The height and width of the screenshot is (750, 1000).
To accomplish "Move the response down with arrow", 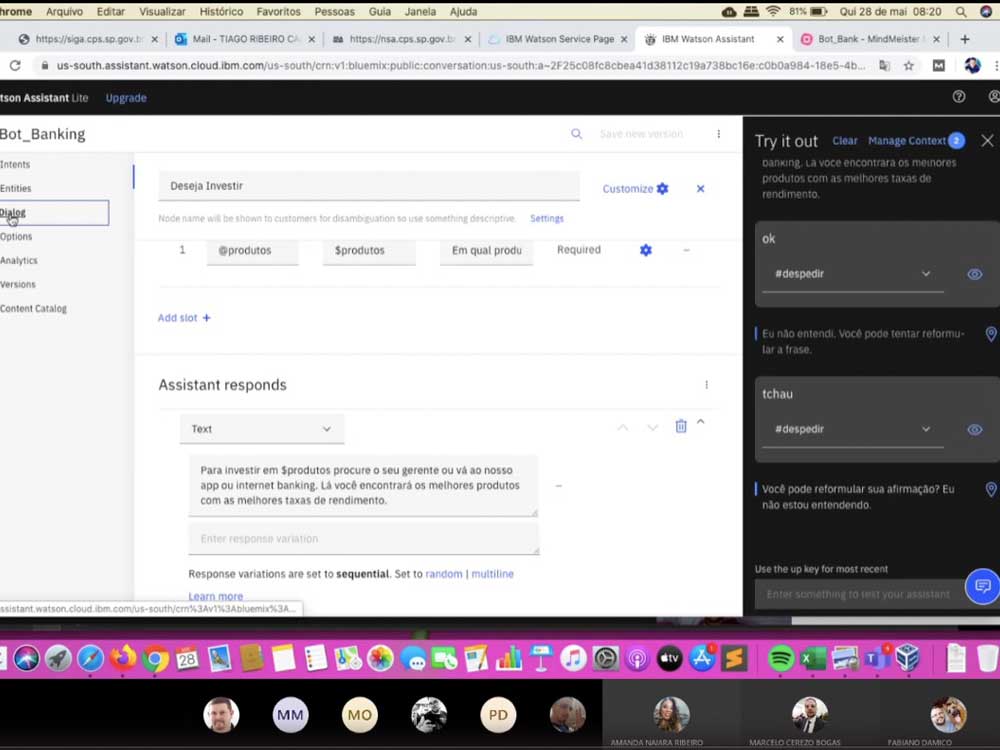I will [x=652, y=428].
